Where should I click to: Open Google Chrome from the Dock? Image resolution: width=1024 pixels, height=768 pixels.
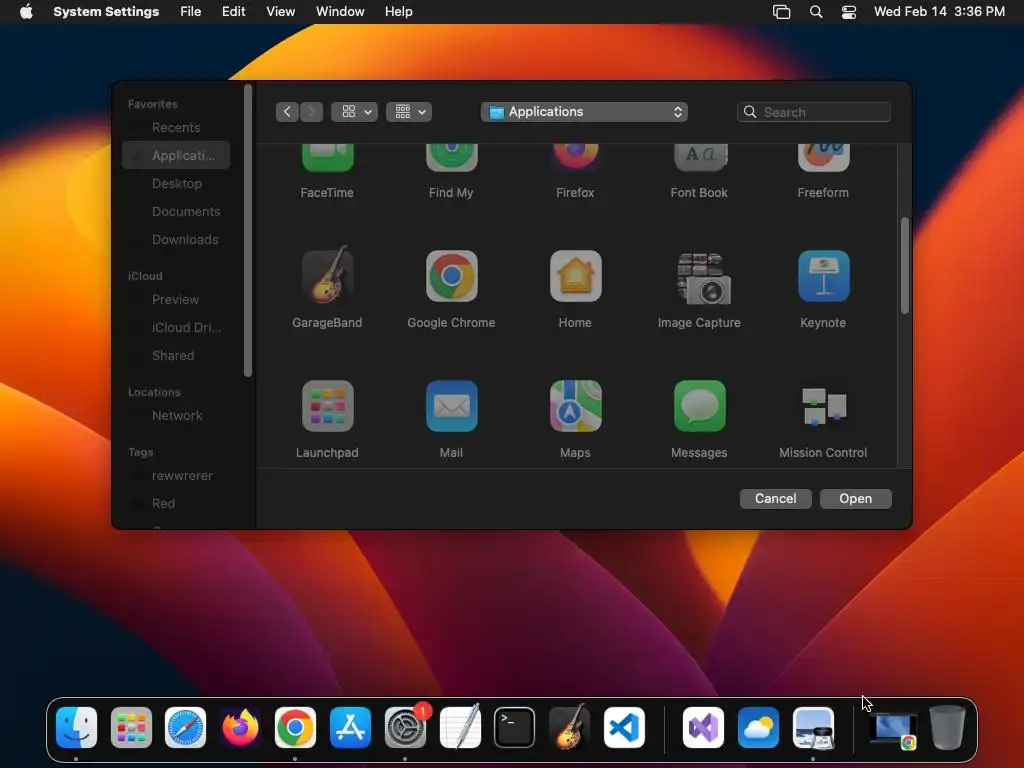[295, 727]
